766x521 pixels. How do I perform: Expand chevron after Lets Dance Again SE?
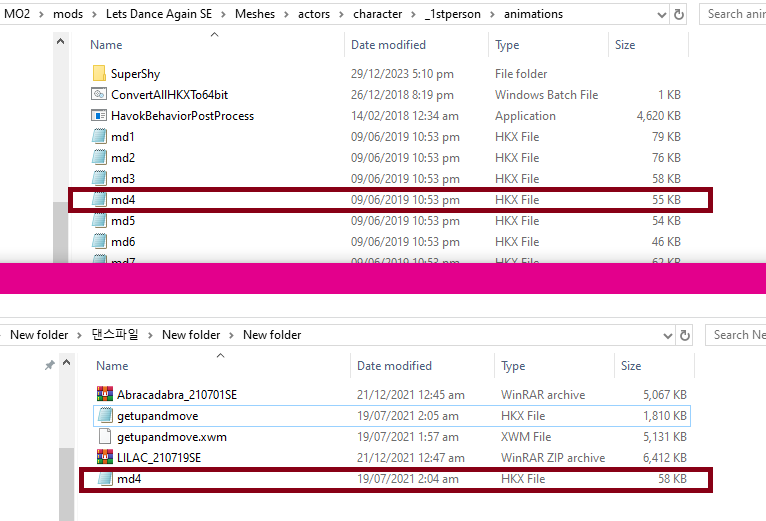[223, 15]
